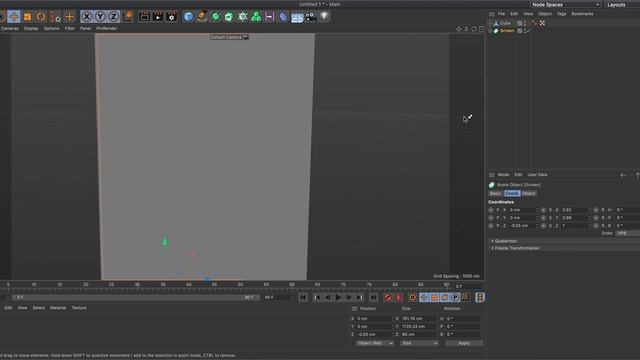Click Render View clapperboard icon
This screenshot has height=360, width=640.
(x=144, y=17)
